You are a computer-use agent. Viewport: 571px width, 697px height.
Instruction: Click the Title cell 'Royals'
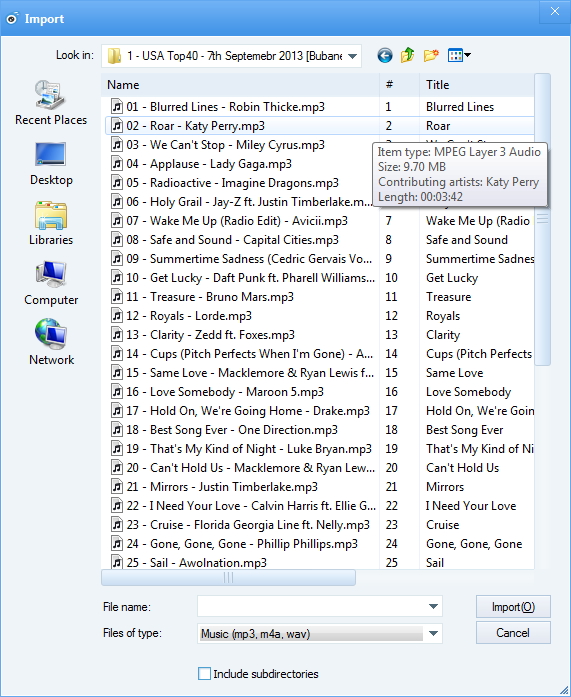point(443,316)
